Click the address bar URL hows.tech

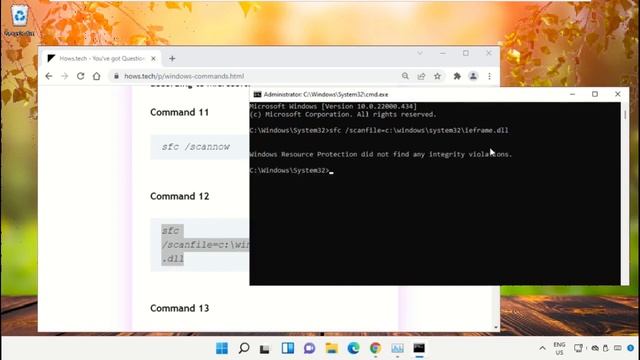(184, 76)
